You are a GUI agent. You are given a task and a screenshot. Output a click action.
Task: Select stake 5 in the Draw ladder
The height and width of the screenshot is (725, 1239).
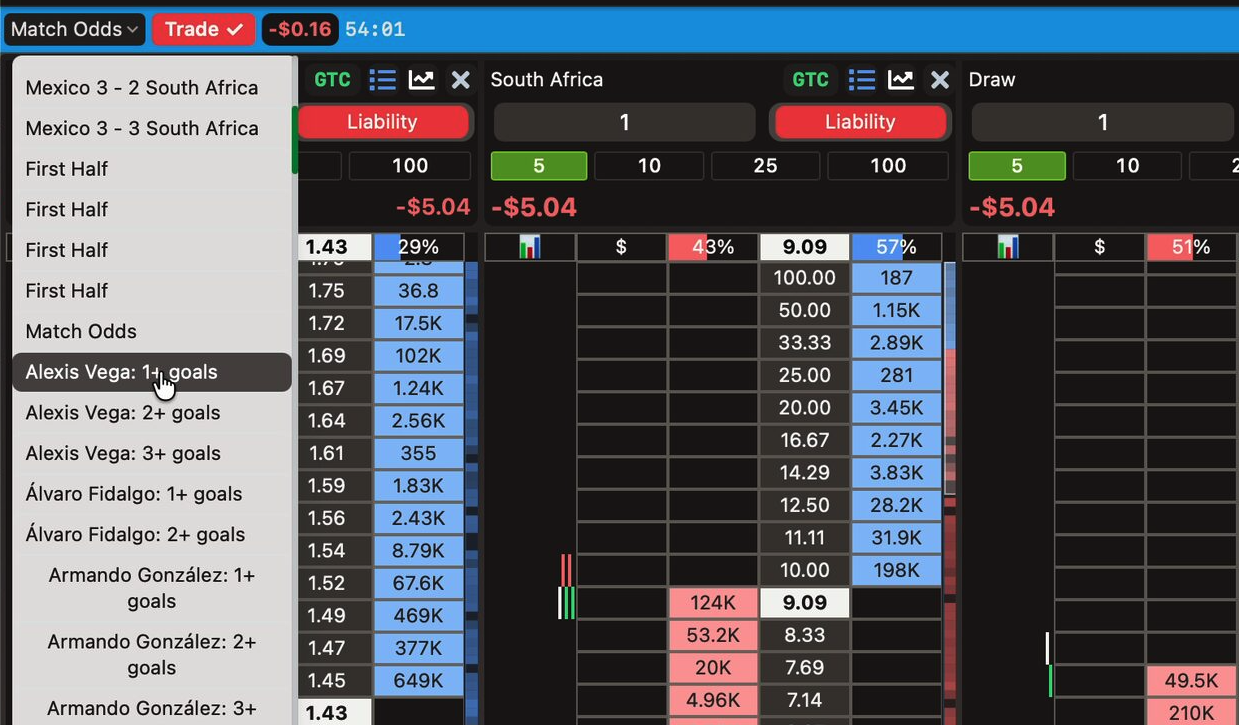pyautogui.click(x=1017, y=166)
